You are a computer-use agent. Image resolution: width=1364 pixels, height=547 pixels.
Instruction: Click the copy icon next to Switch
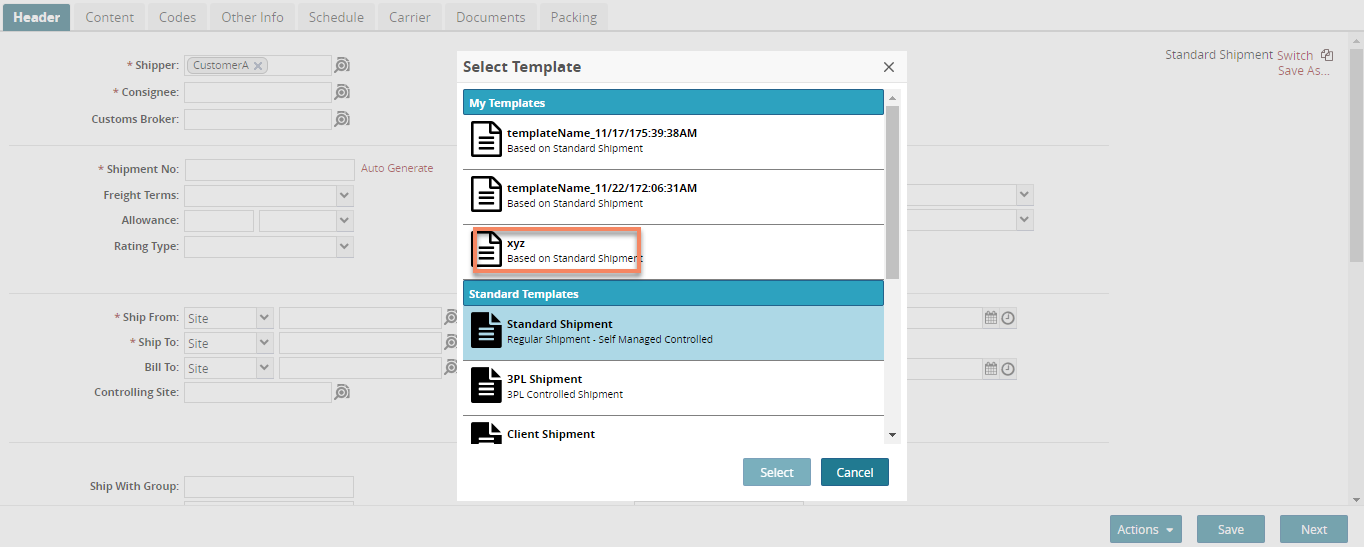coord(1327,55)
